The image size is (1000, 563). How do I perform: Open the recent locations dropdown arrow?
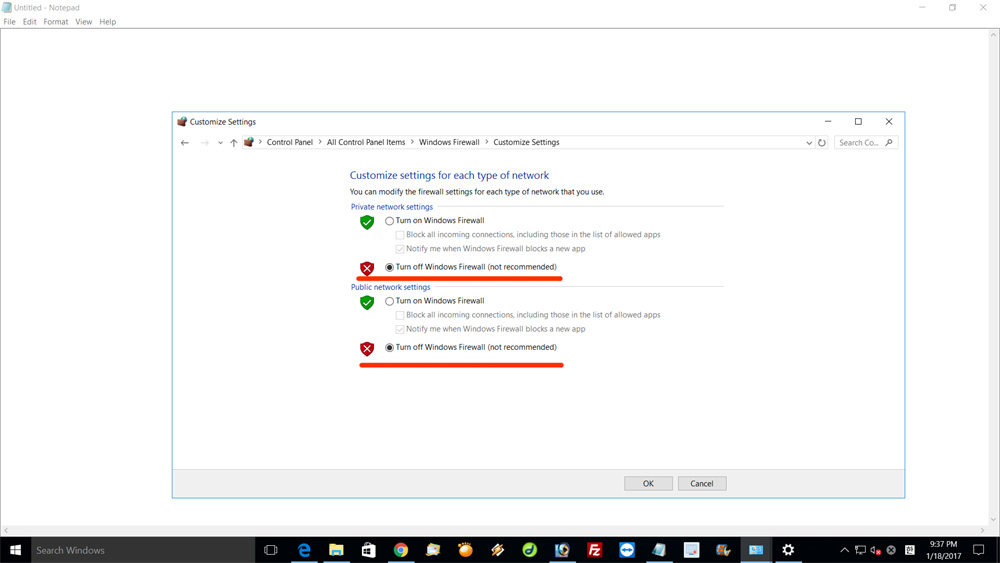(220, 143)
